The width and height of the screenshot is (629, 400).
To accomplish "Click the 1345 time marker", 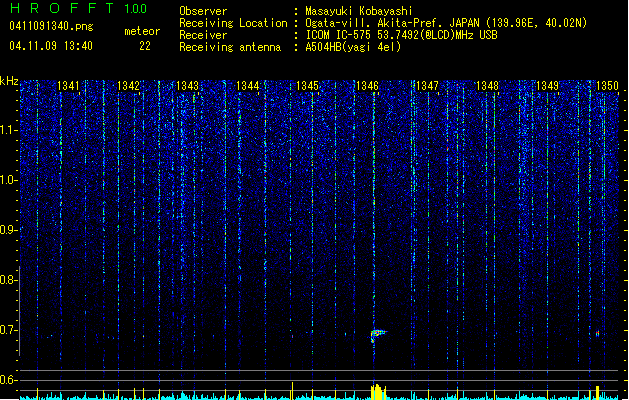I will pos(307,86).
